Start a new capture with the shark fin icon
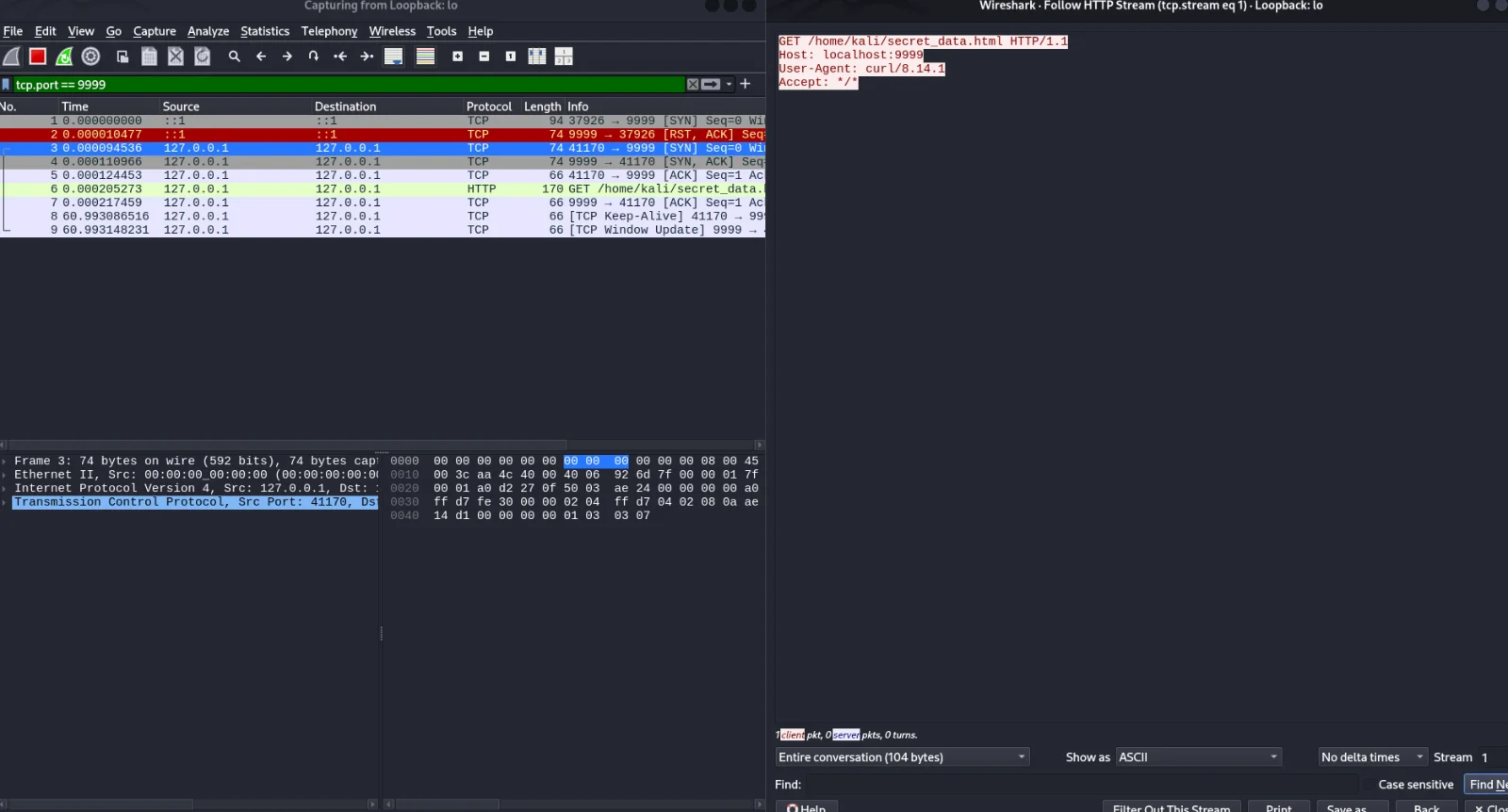The image size is (1508, 812). (11, 57)
